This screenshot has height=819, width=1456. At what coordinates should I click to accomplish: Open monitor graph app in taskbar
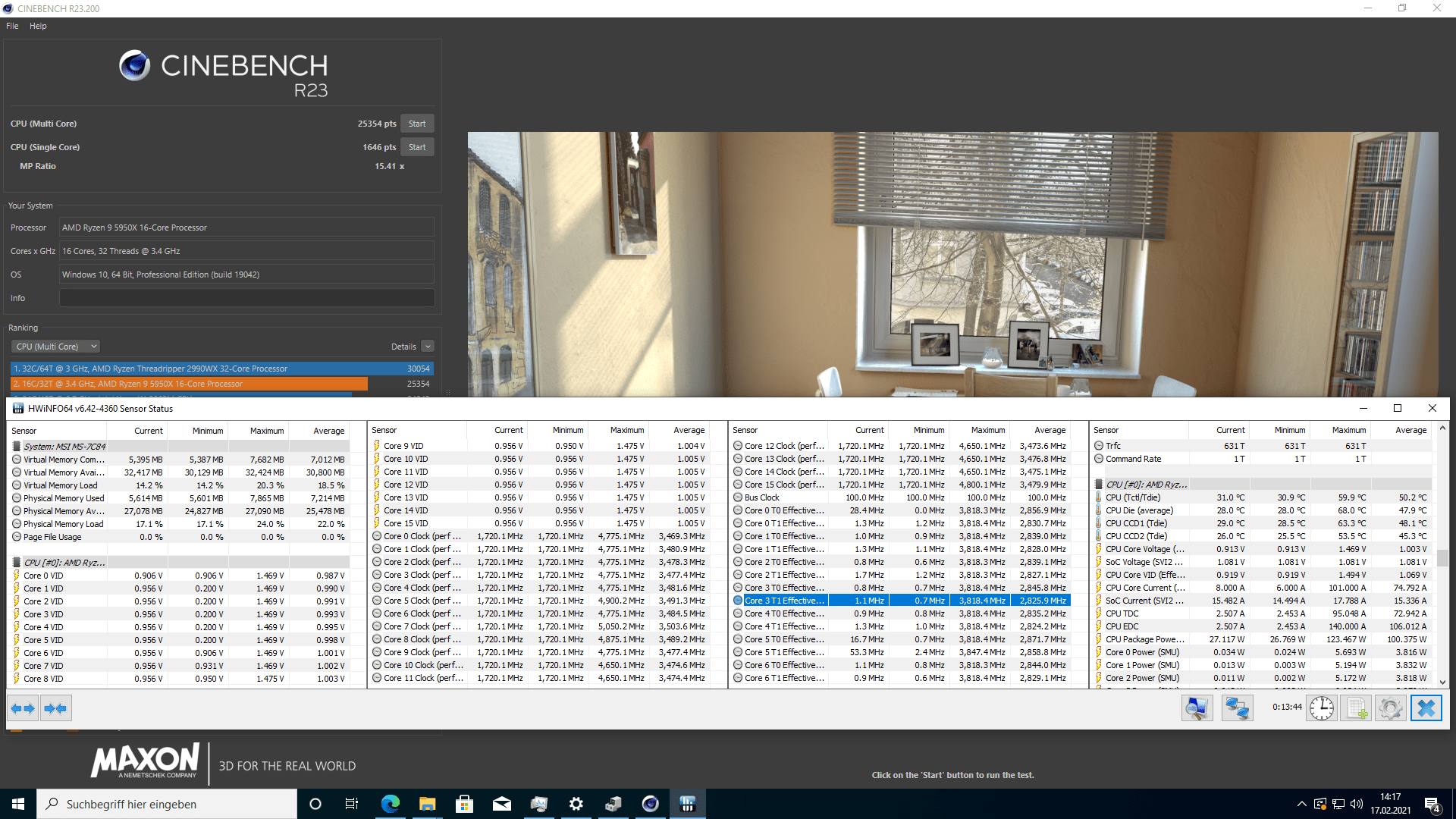point(538,804)
